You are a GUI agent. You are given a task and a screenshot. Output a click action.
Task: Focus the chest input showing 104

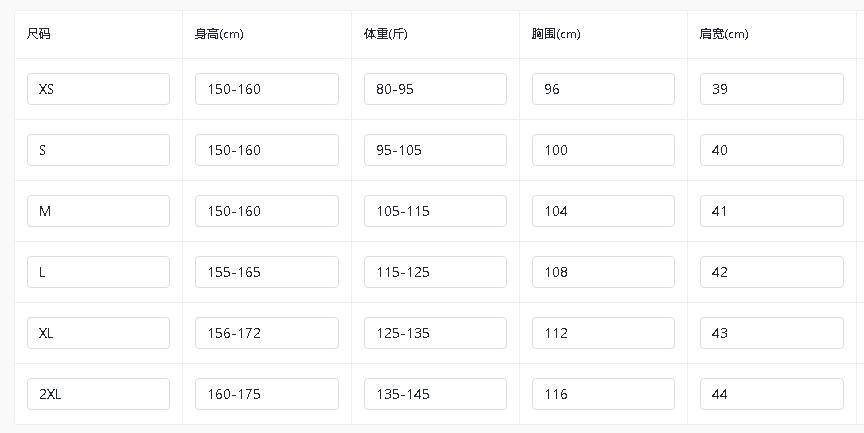(603, 211)
